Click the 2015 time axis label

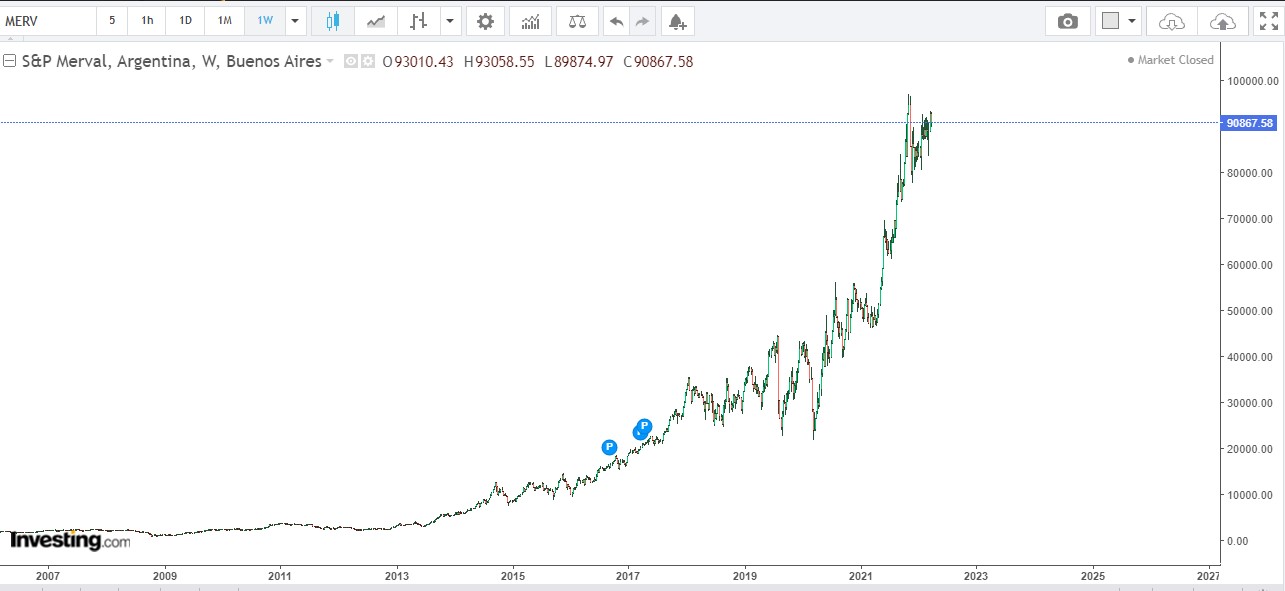[x=513, y=576]
